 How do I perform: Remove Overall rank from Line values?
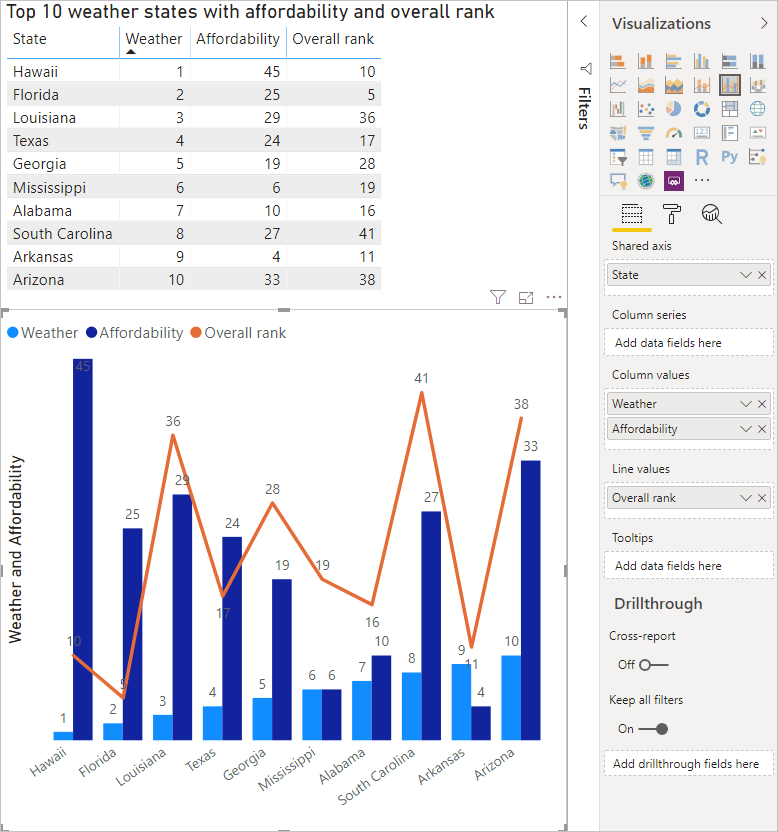click(762, 498)
